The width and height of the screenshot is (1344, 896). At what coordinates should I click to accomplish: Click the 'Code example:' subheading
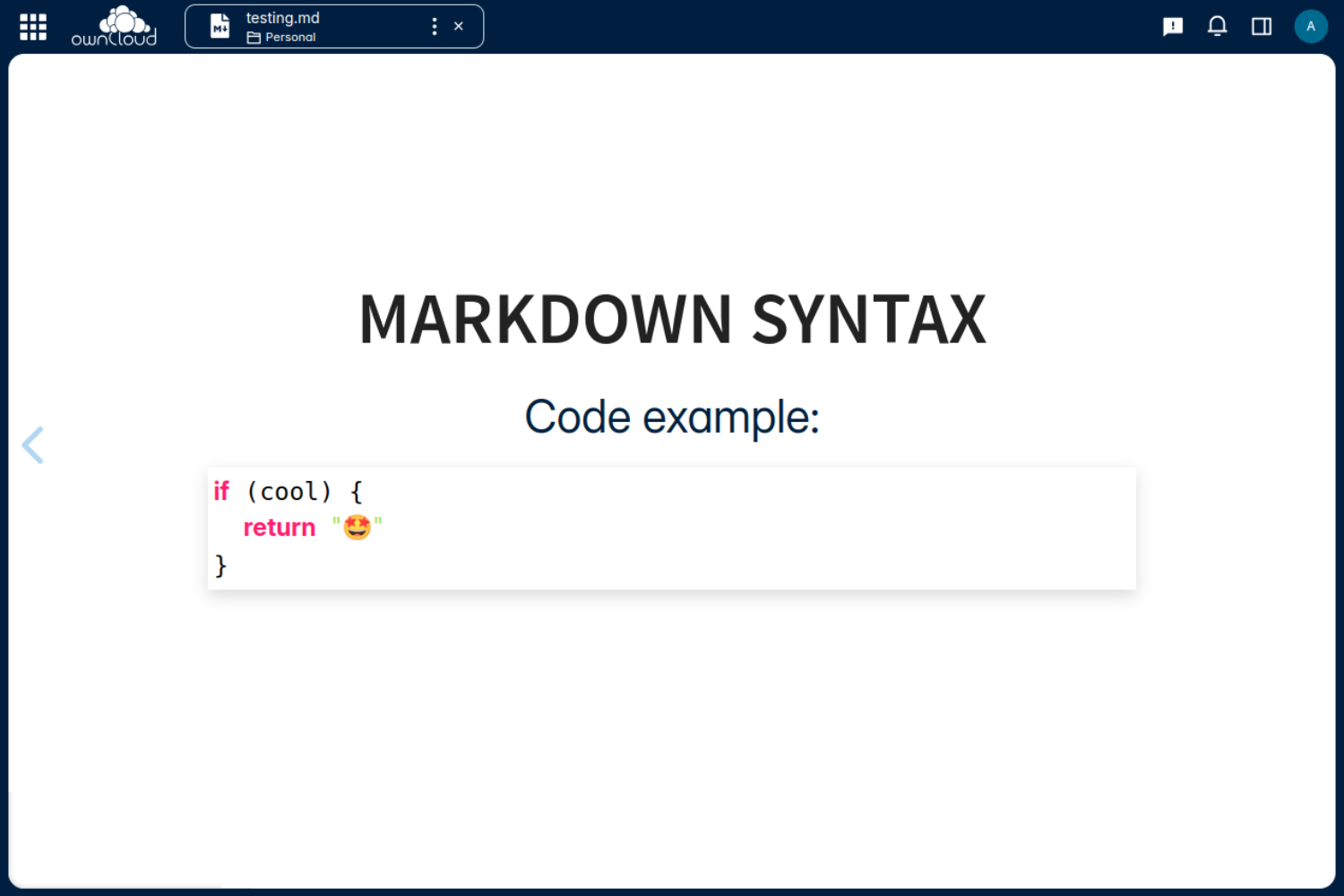[672, 418]
